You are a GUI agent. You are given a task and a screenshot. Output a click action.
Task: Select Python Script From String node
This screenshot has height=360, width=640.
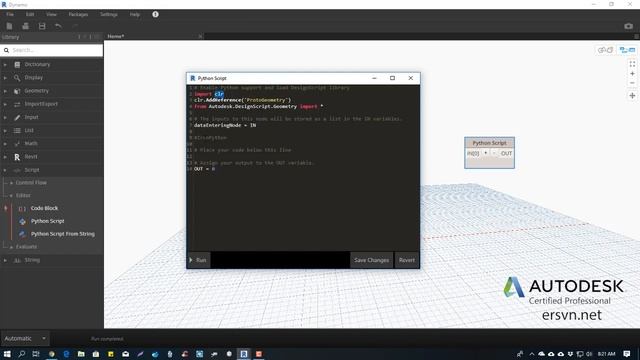(x=62, y=234)
